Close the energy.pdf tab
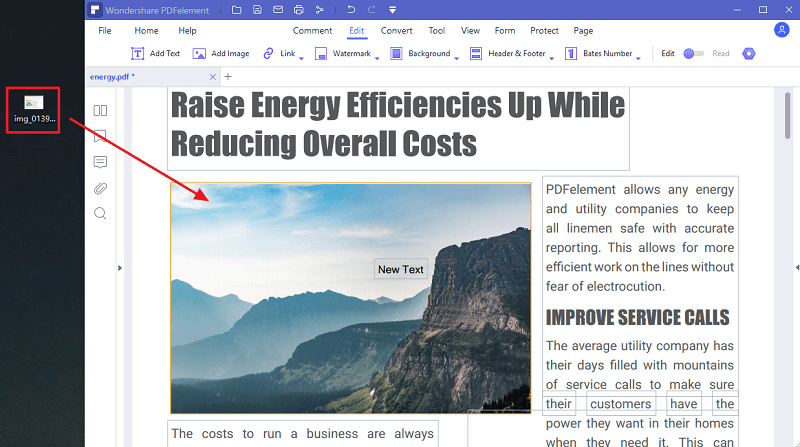The width and height of the screenshot is (800, 447). click(x=213, y=77)
